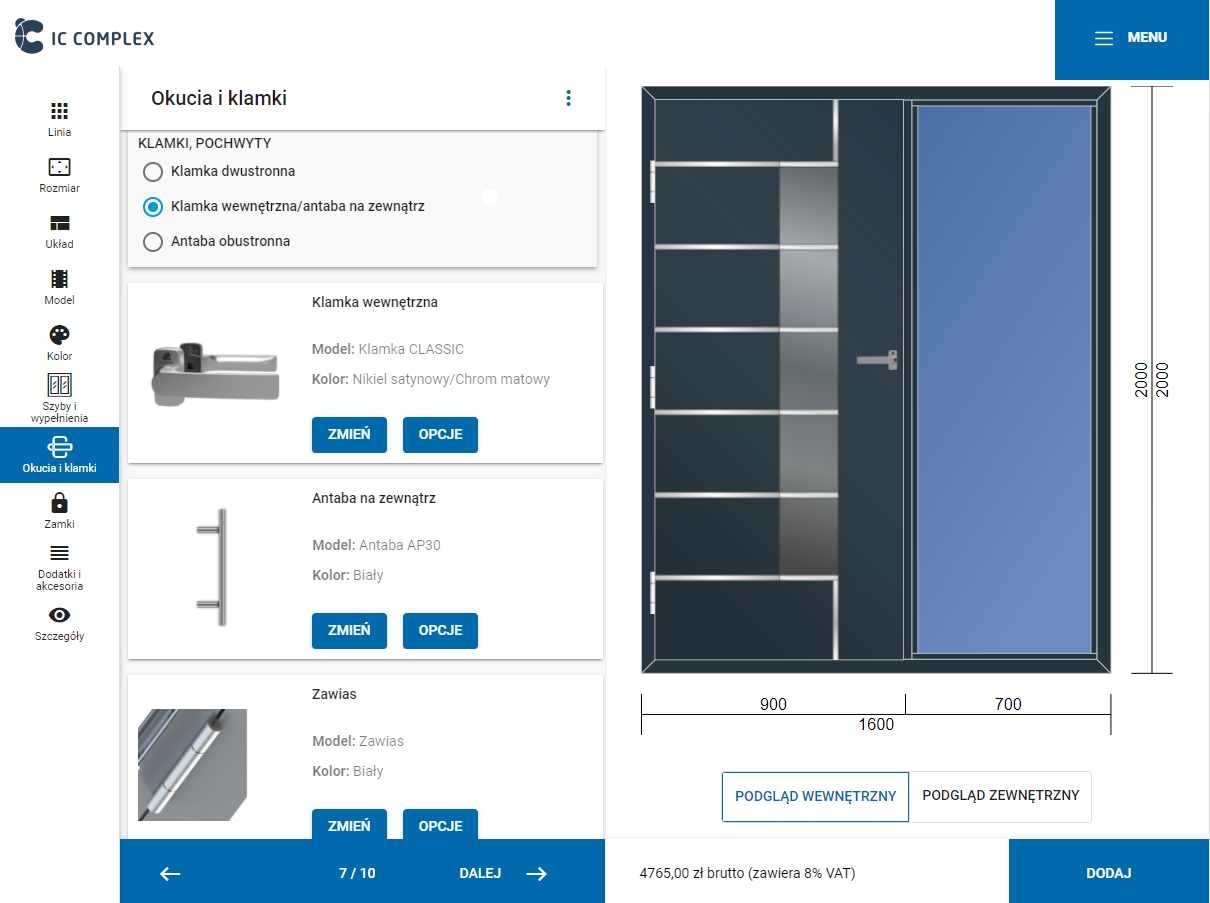Open the three-dot options menu
Screen dimensions: 1210x903
568,98
